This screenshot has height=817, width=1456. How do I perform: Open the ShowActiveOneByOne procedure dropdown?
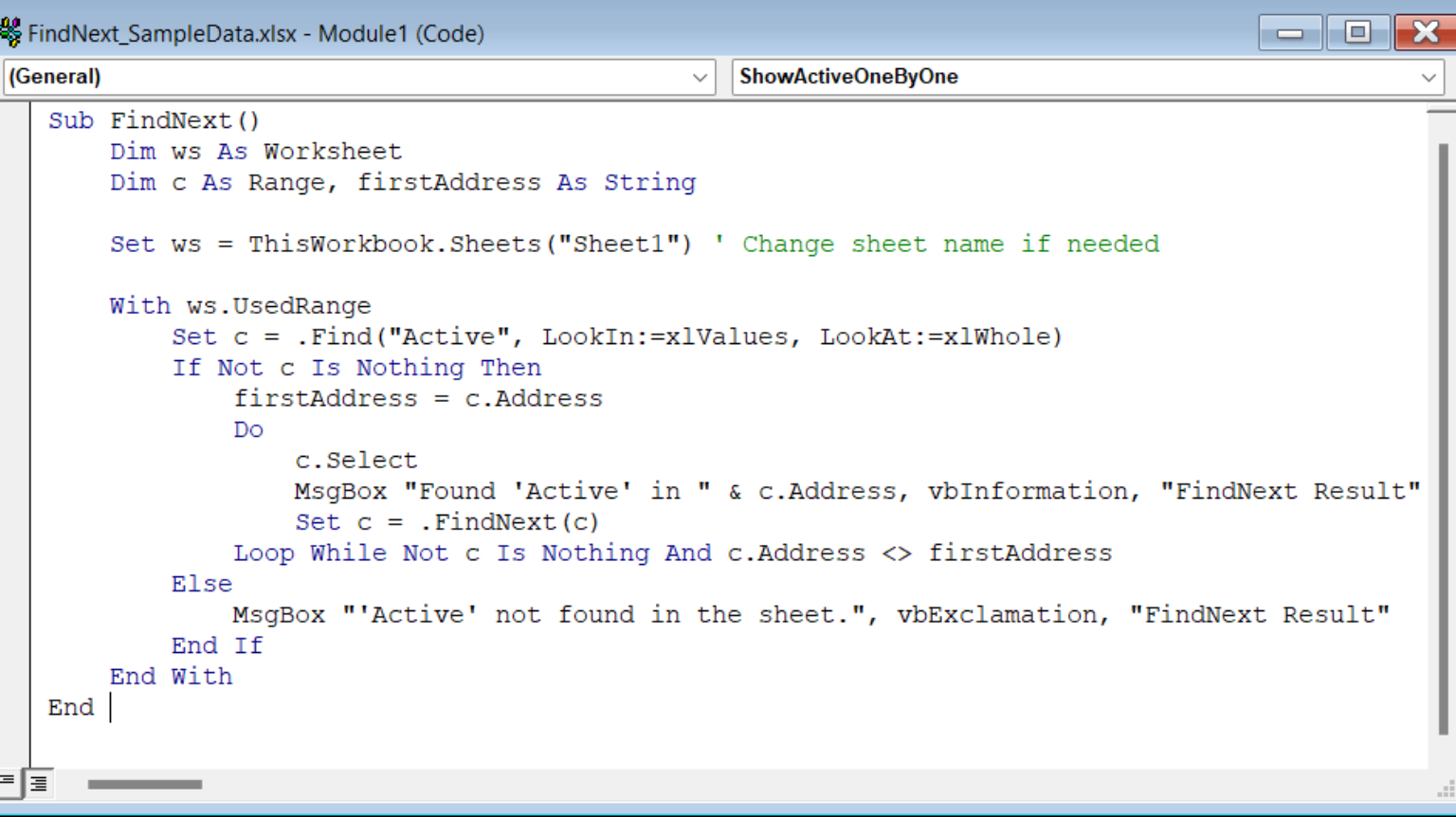(1088, 77)
